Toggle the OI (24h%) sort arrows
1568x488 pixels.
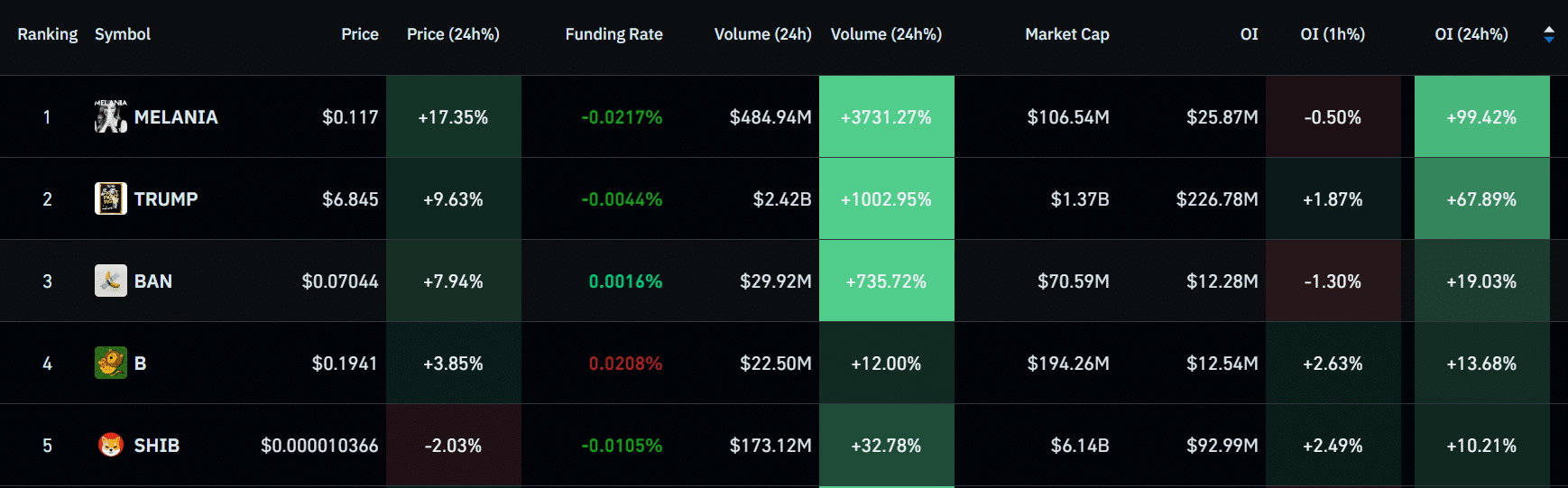tap(1548, 34)
